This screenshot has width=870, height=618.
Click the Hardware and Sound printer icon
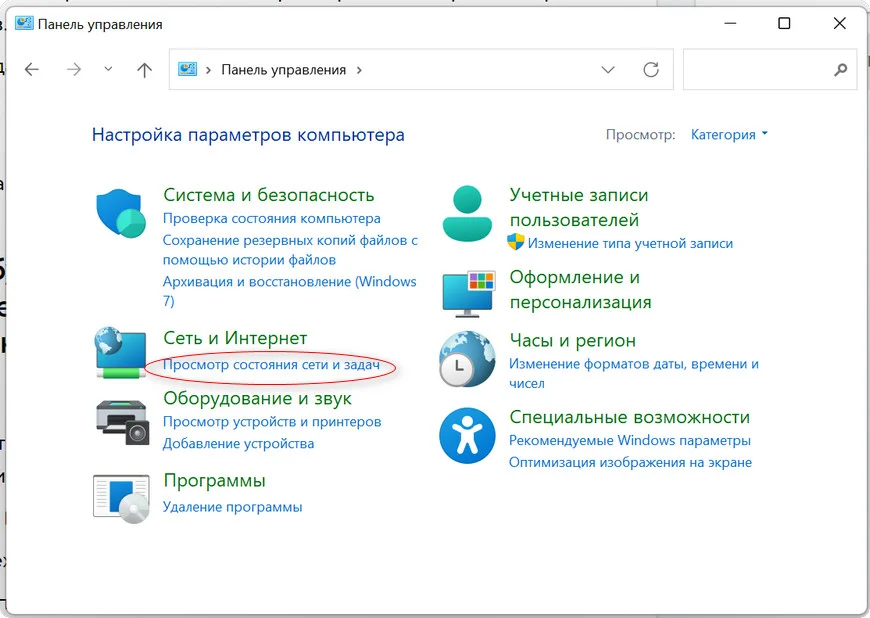[x=121, y=421]
